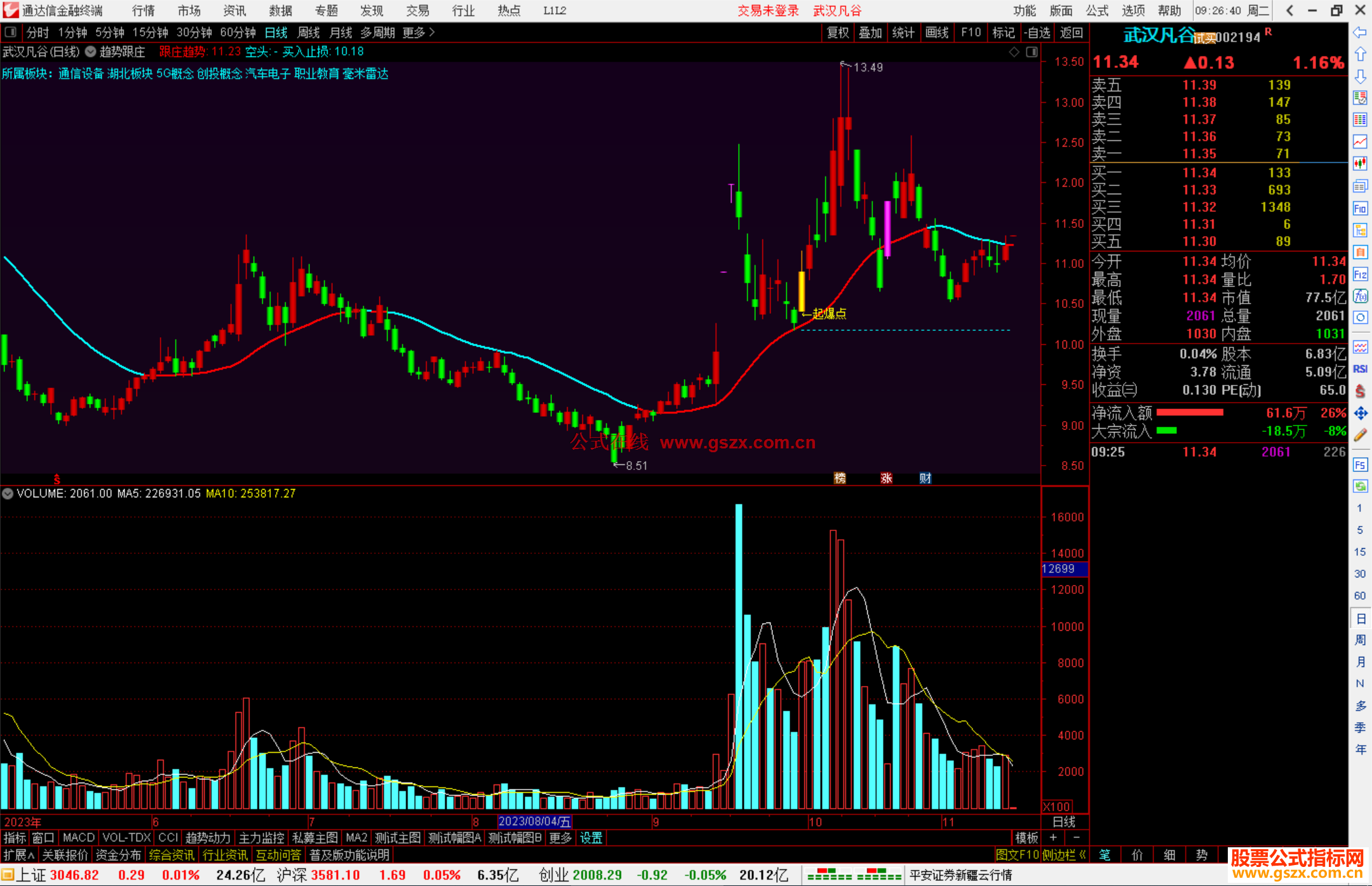Viewport: 1372px width, 886px height.
Task: Select the pencil drawing tool icon
Action: point(1360,435)
